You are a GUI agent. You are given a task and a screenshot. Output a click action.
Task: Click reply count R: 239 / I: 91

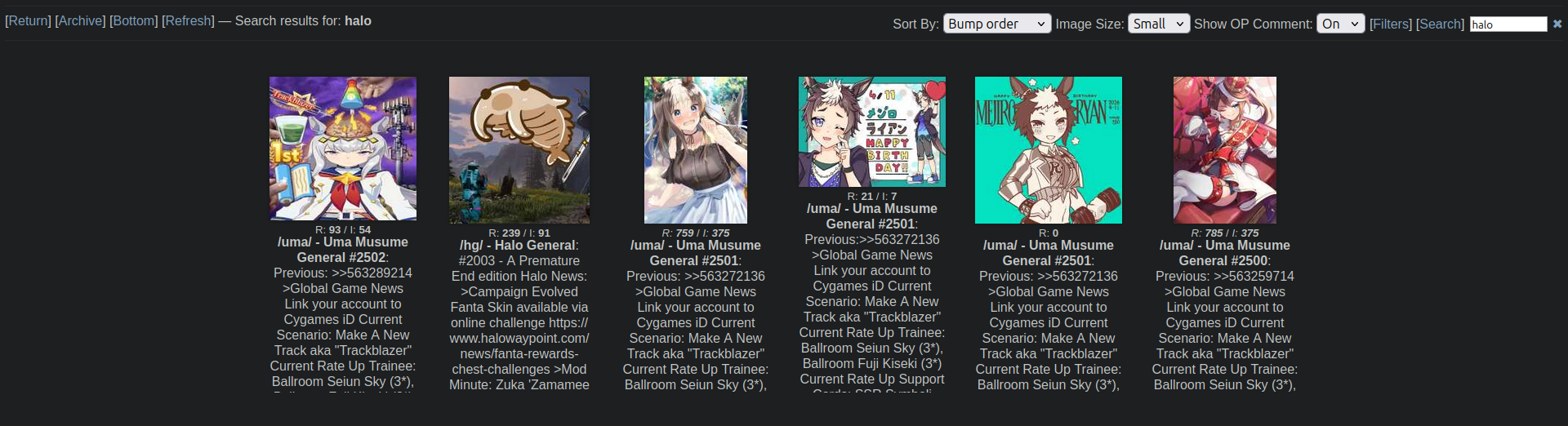519,233
